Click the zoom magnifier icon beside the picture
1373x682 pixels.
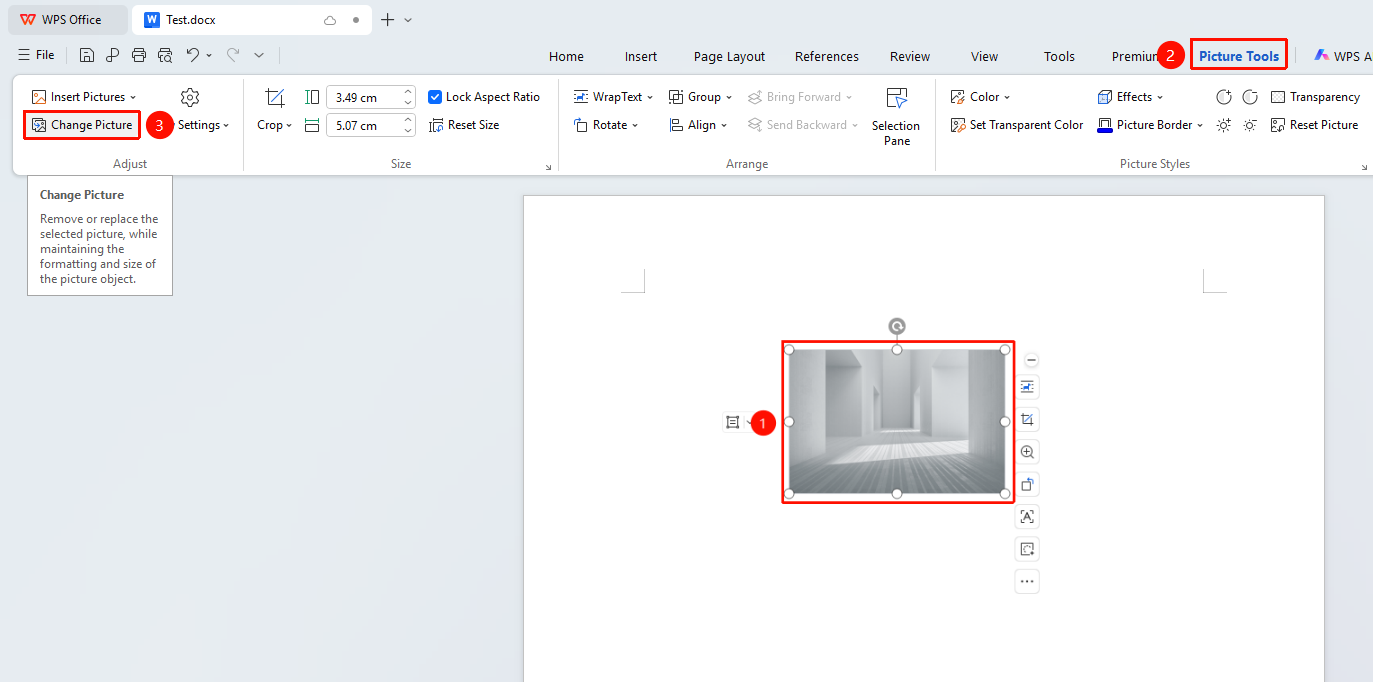click(1027, 452)
